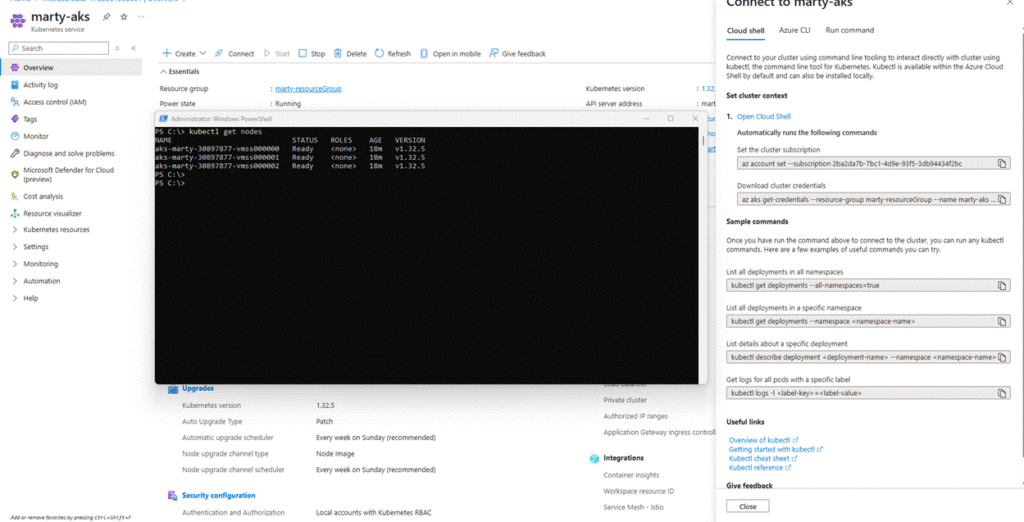Switch to the Run command tab
Screen dimensions: 1024x522
tap(849, 31)
